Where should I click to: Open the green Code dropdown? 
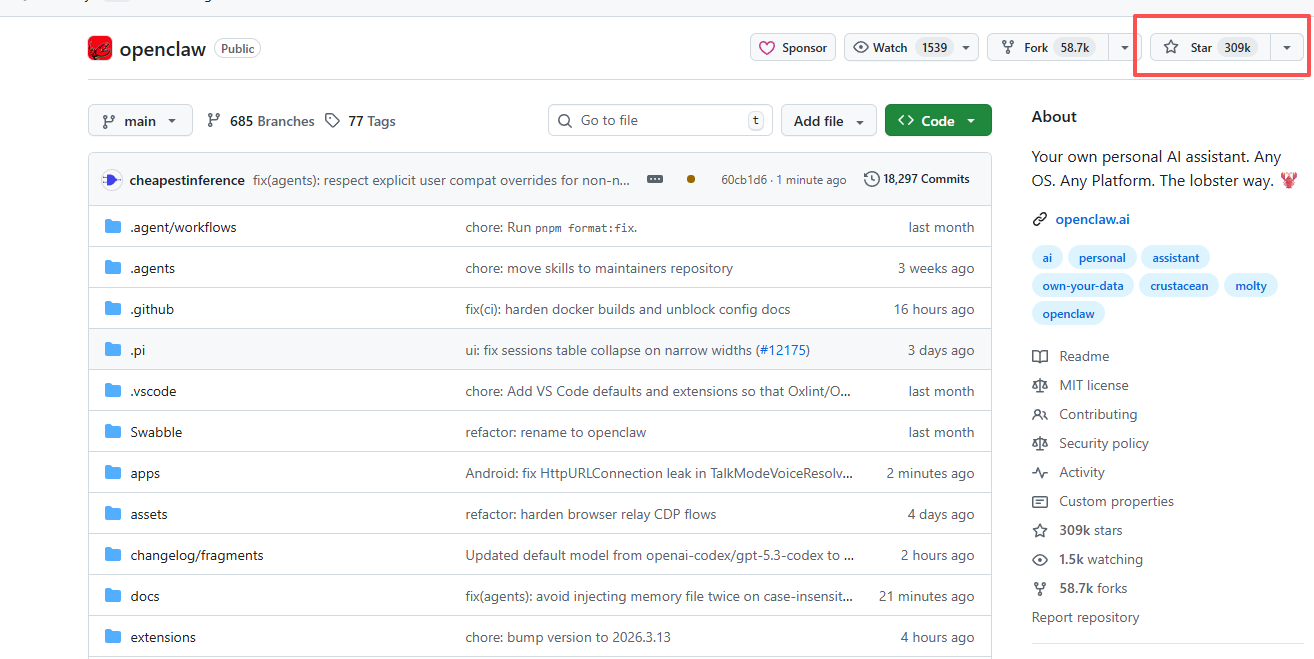coord(937,121)
